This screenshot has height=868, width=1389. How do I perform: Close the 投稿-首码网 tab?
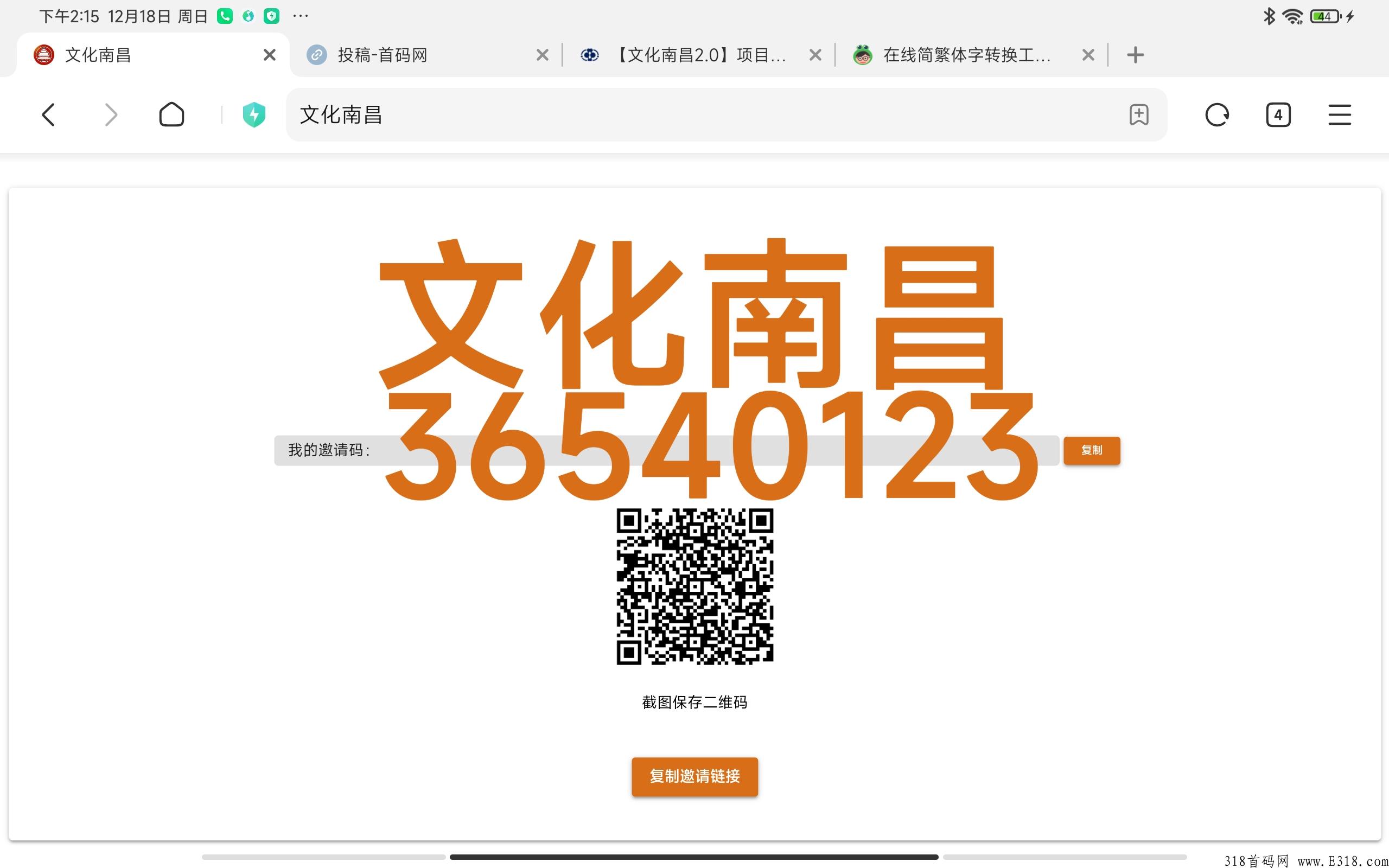point(543,55)
